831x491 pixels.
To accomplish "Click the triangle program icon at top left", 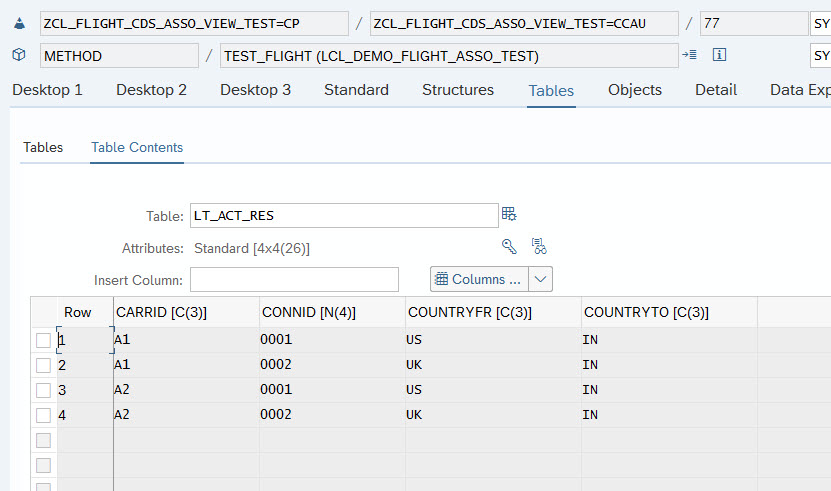I will click(x=19, y=23).
